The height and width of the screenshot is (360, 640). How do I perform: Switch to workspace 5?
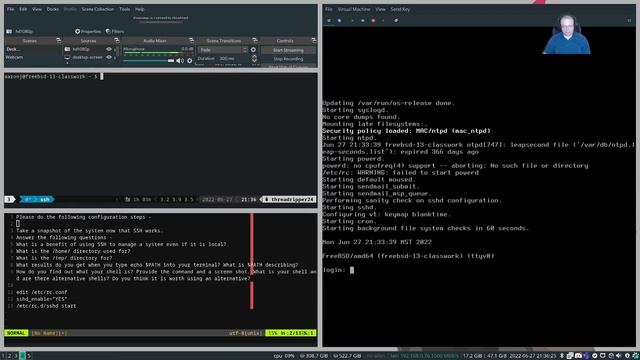tap(29, 356)
